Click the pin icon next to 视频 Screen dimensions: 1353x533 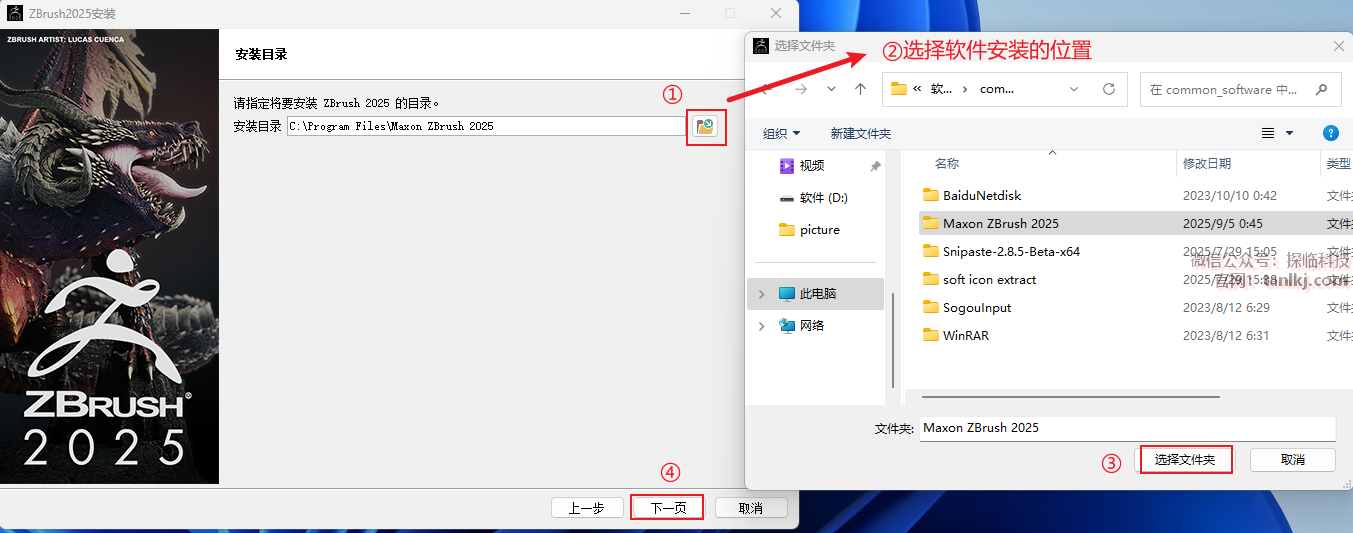[x=875, y=166]
